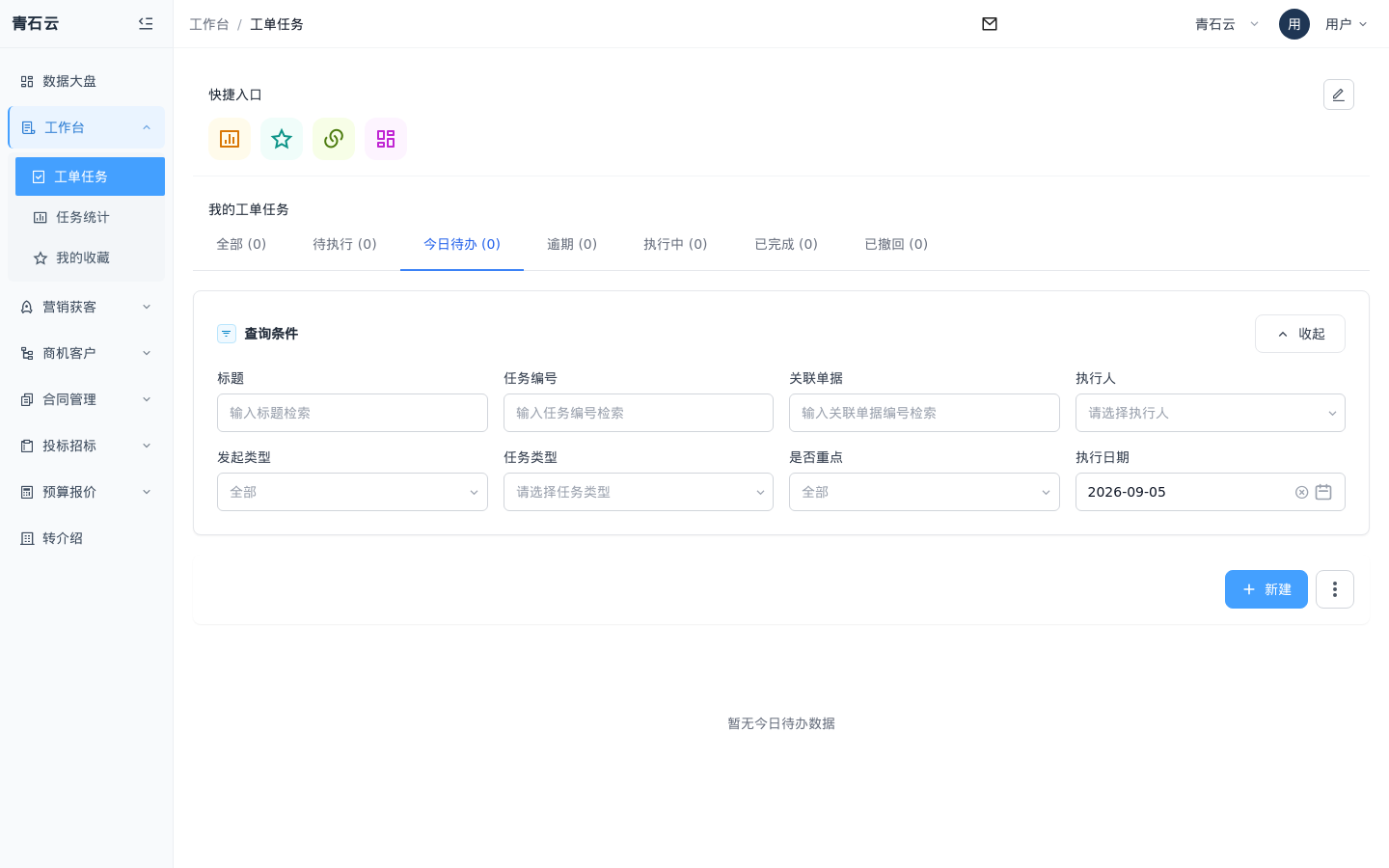Click the 任务编号 search input

(639, 413)
